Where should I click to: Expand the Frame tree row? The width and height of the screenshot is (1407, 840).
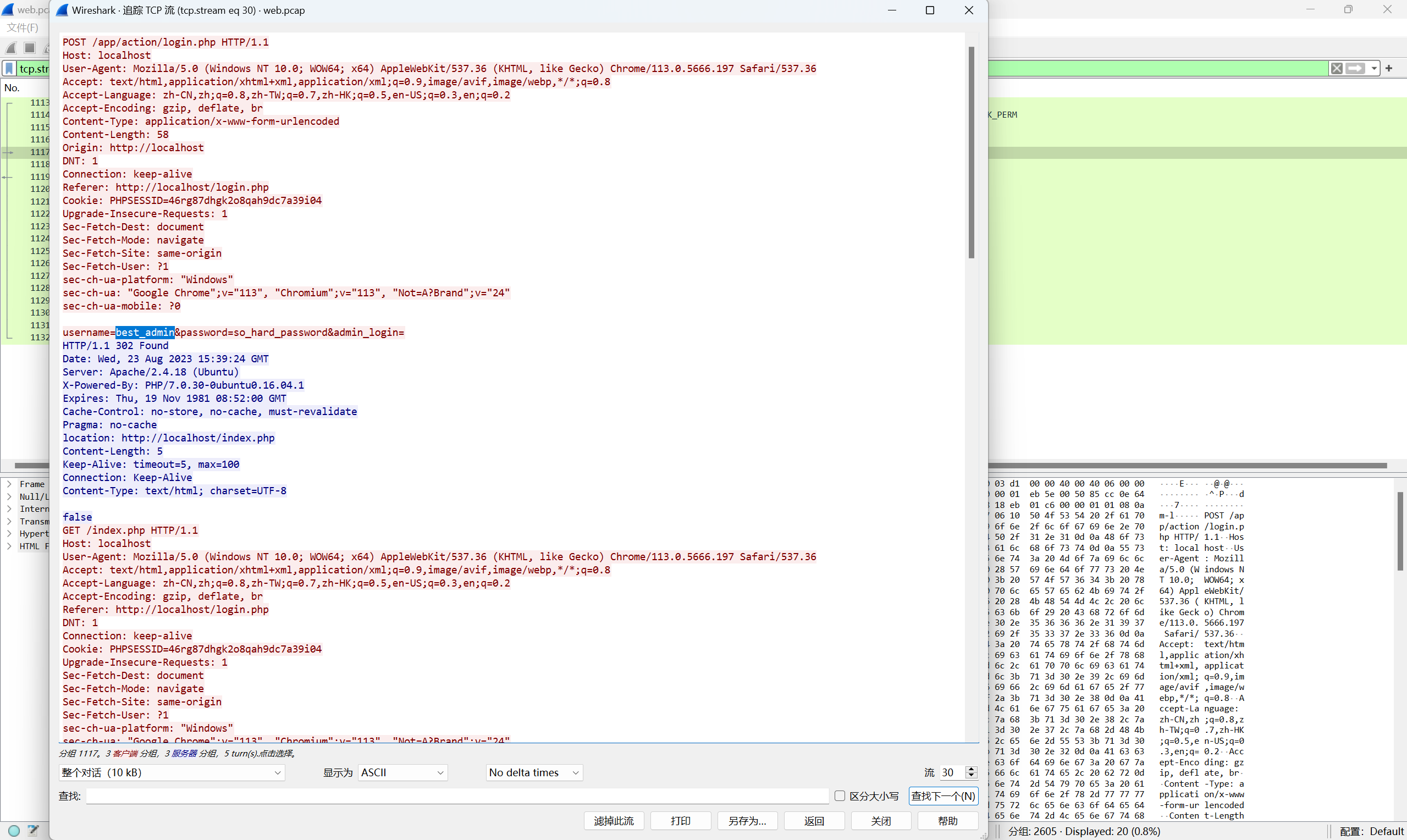[9, 484]
